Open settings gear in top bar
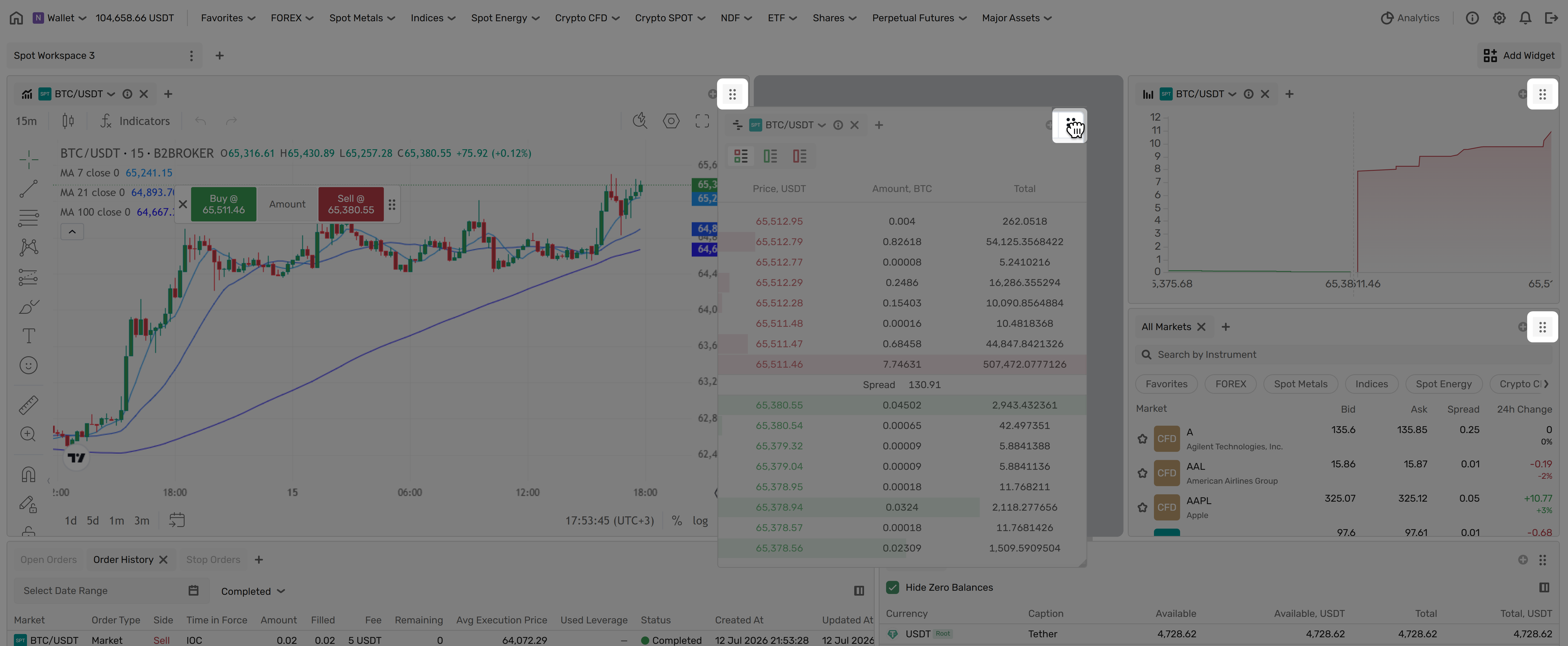The height and width of the screenshot is (646, 1568). point(1499,18)
